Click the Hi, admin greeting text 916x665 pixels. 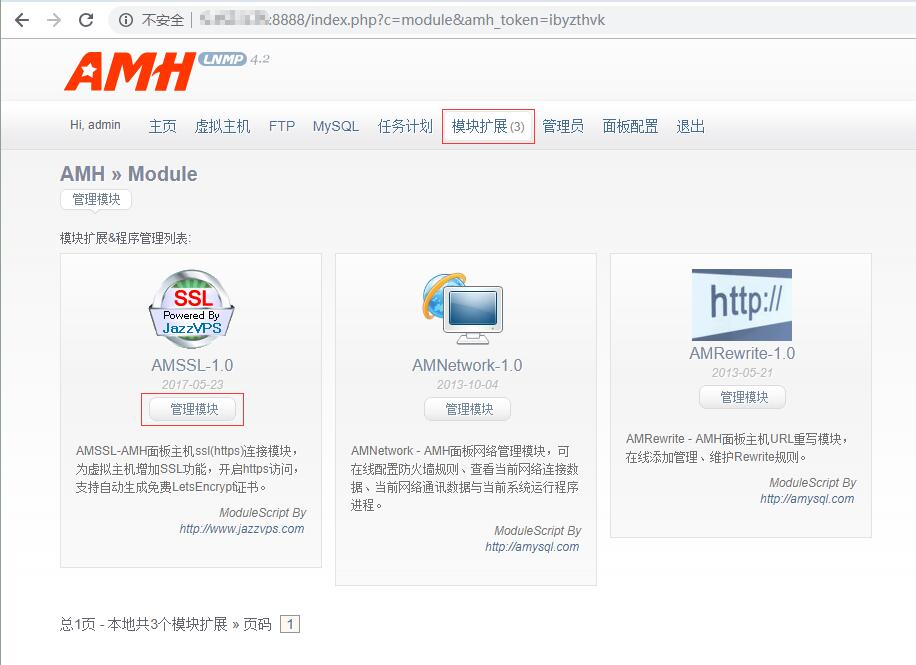[95, 125]
